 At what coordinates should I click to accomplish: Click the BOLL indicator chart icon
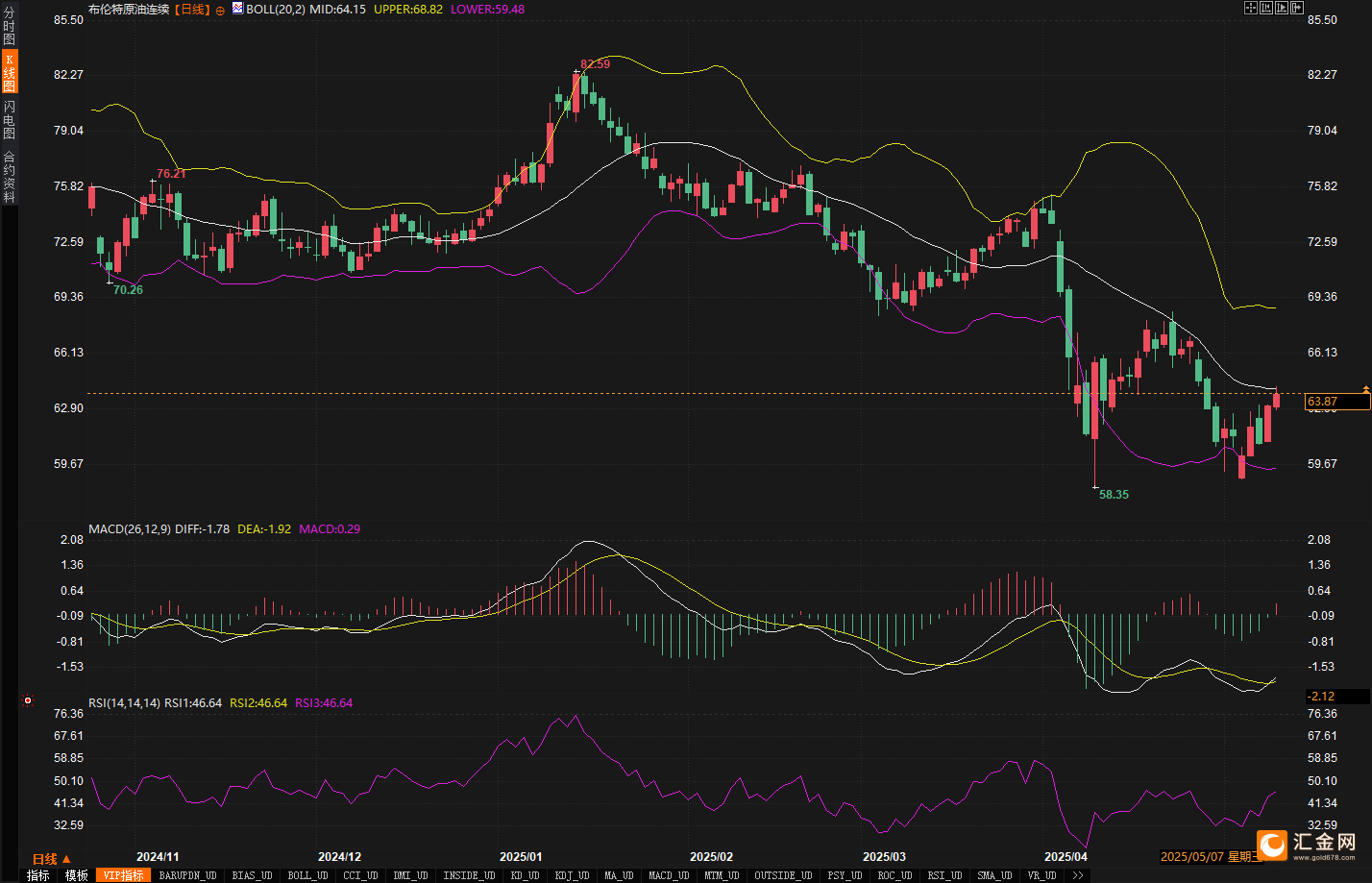(237, 9)
